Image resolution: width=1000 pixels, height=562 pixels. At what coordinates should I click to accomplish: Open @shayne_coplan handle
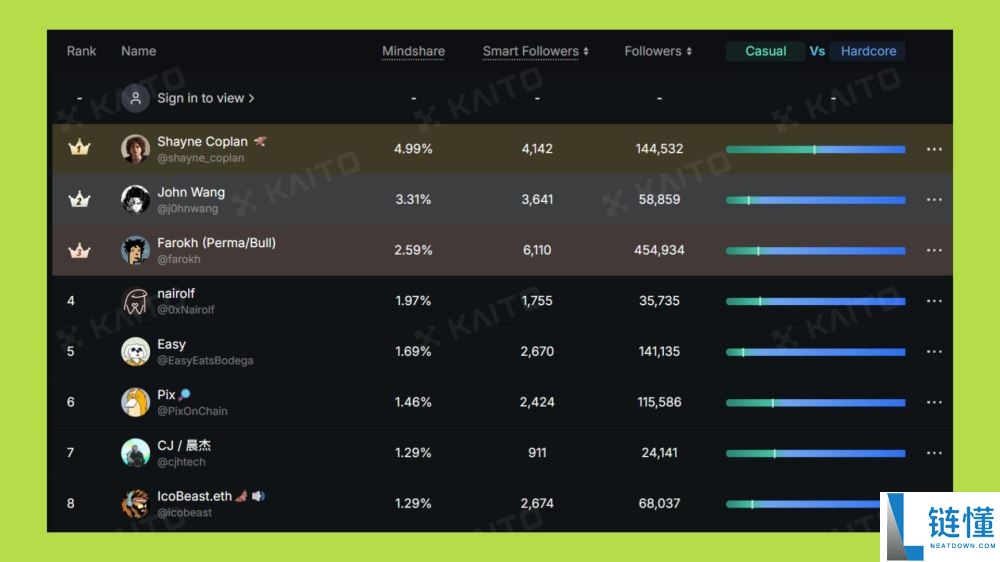point(200,158)
